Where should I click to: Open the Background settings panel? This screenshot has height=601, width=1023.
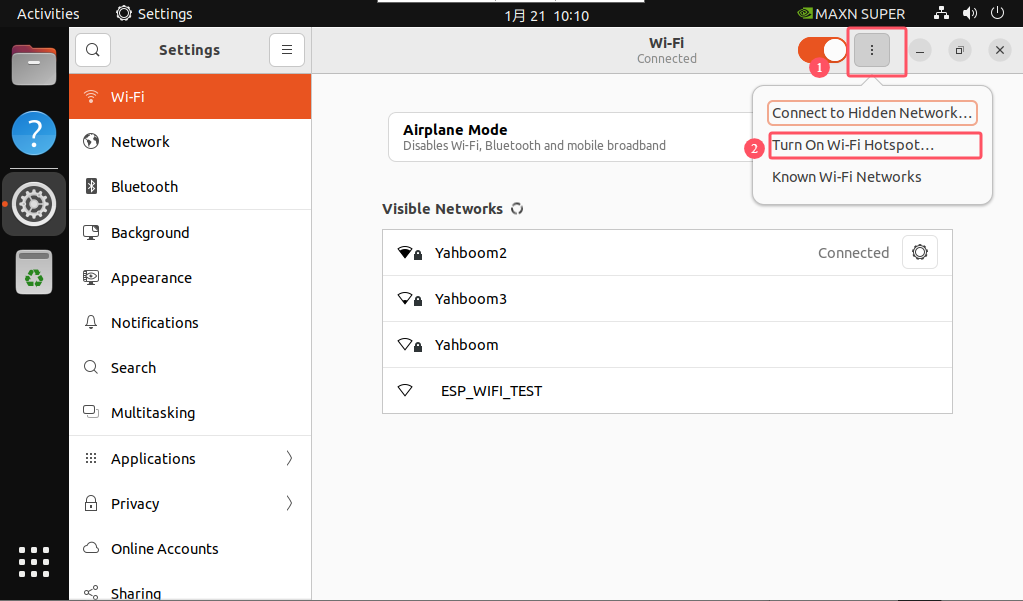point(190,232)
